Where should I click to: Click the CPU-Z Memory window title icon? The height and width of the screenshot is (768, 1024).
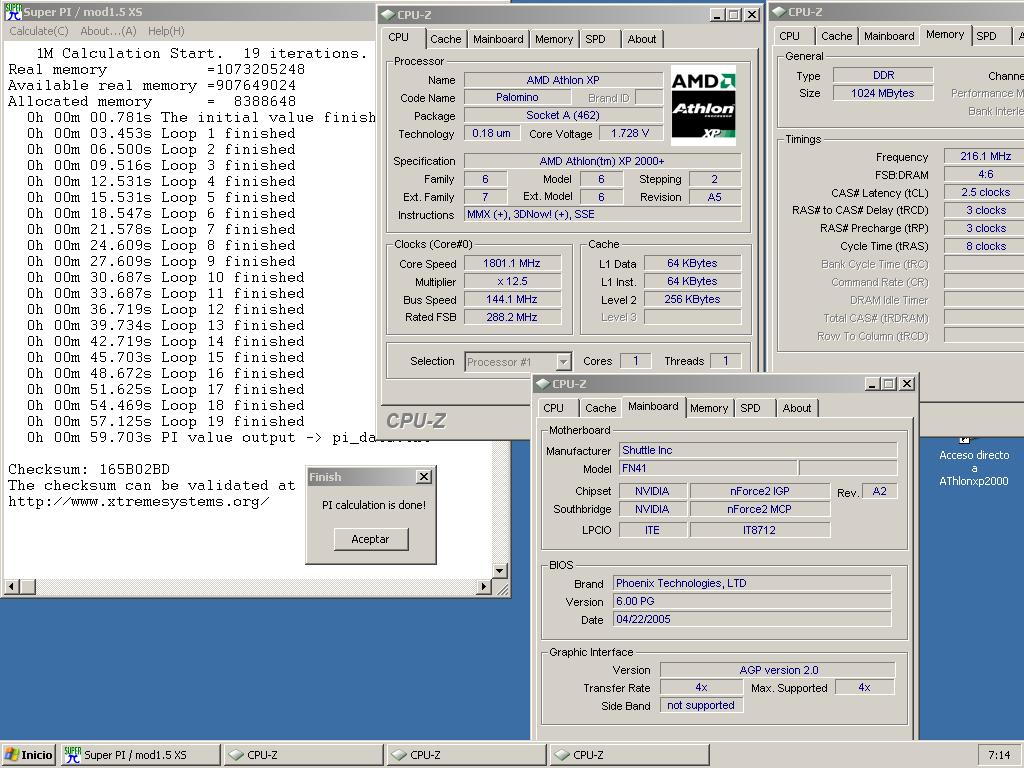point(778,12)
